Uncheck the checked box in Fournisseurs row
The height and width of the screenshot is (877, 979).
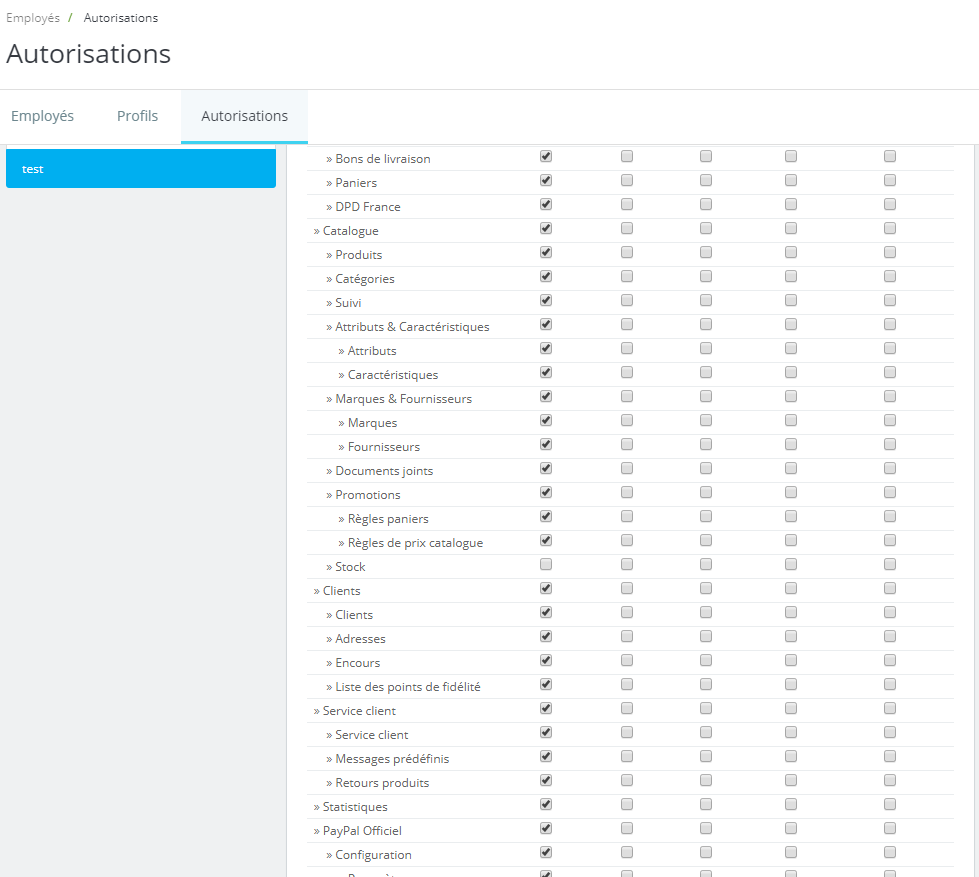(546, 444)
